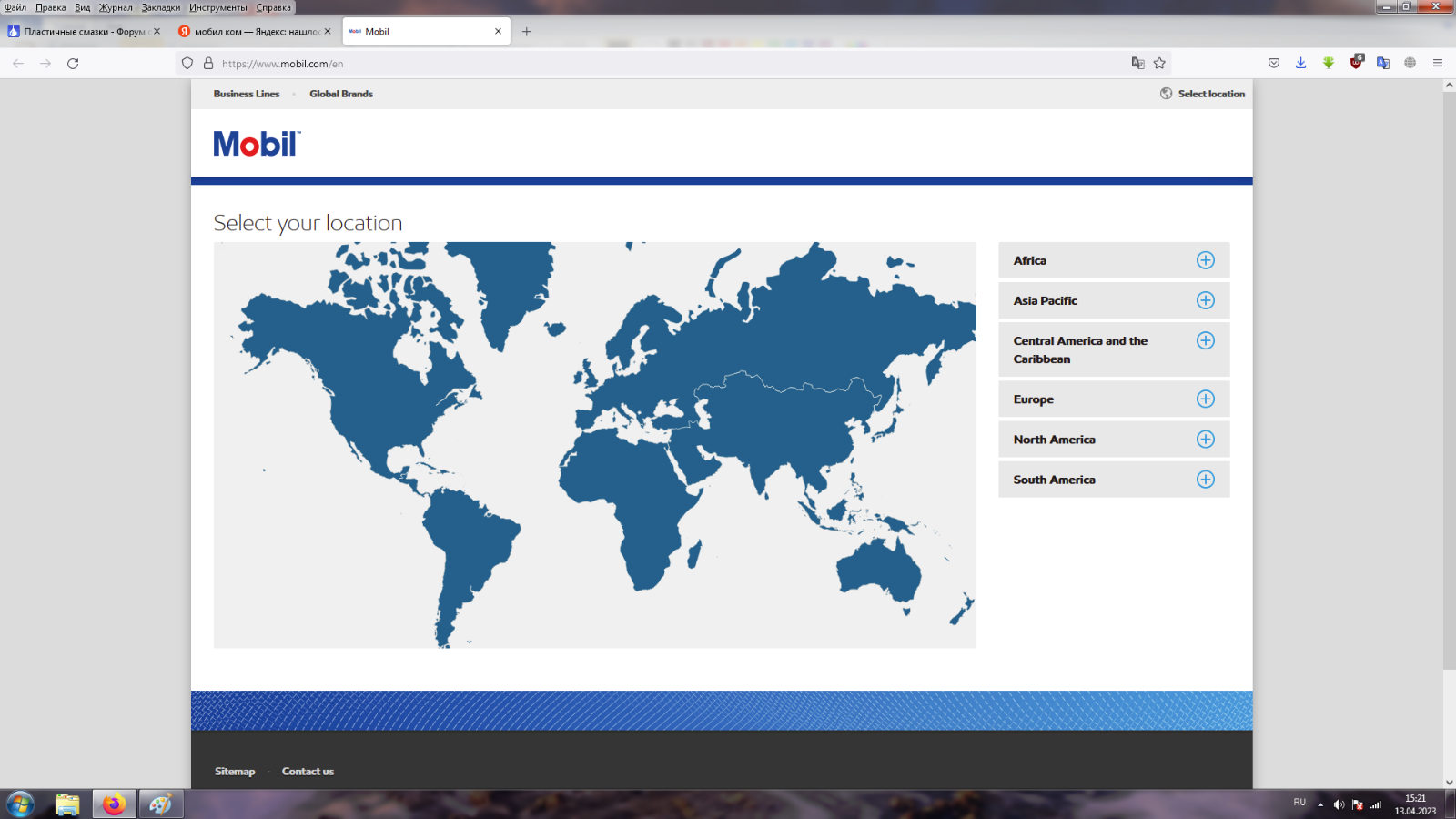Select the active Mobil tab
The image size is (1456, 819).
427,31
